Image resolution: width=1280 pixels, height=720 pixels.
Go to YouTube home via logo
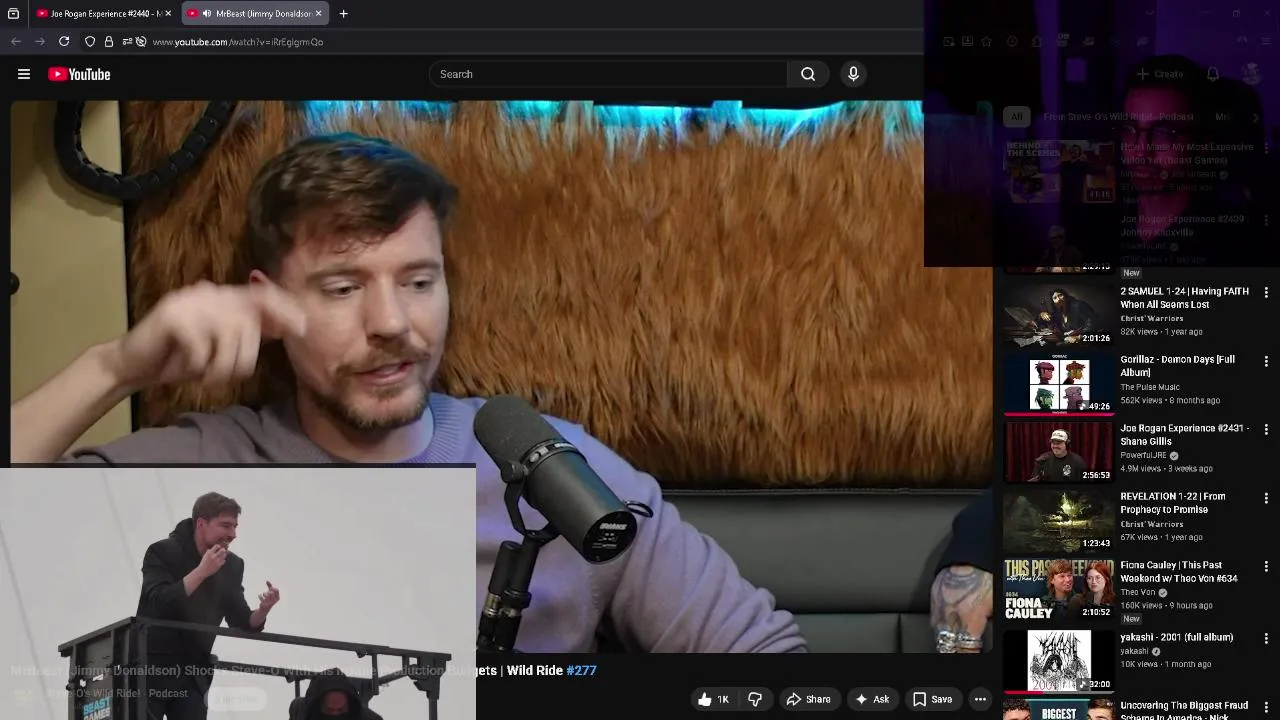(79, 74)
